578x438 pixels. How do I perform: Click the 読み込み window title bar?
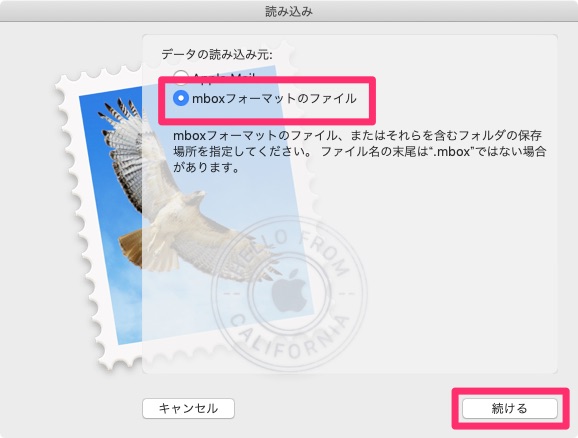[289, 11]
